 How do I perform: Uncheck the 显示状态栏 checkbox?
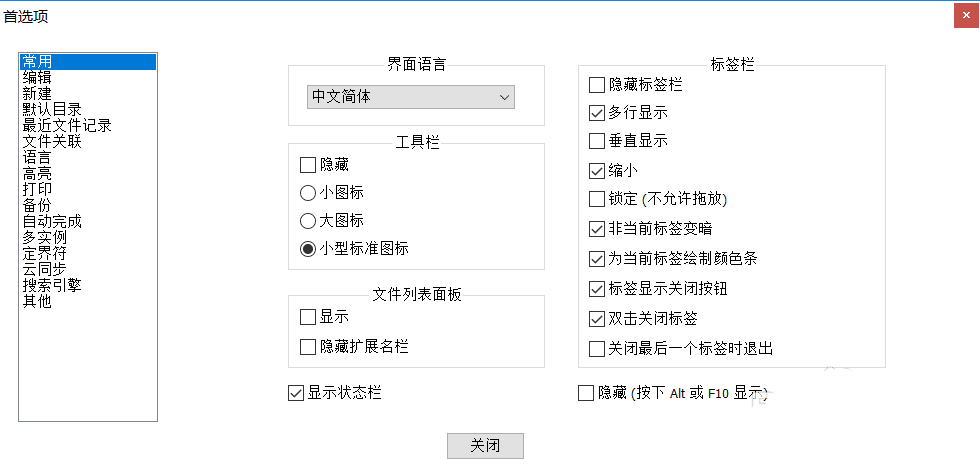pyautogui.click(x=296, y=393)
